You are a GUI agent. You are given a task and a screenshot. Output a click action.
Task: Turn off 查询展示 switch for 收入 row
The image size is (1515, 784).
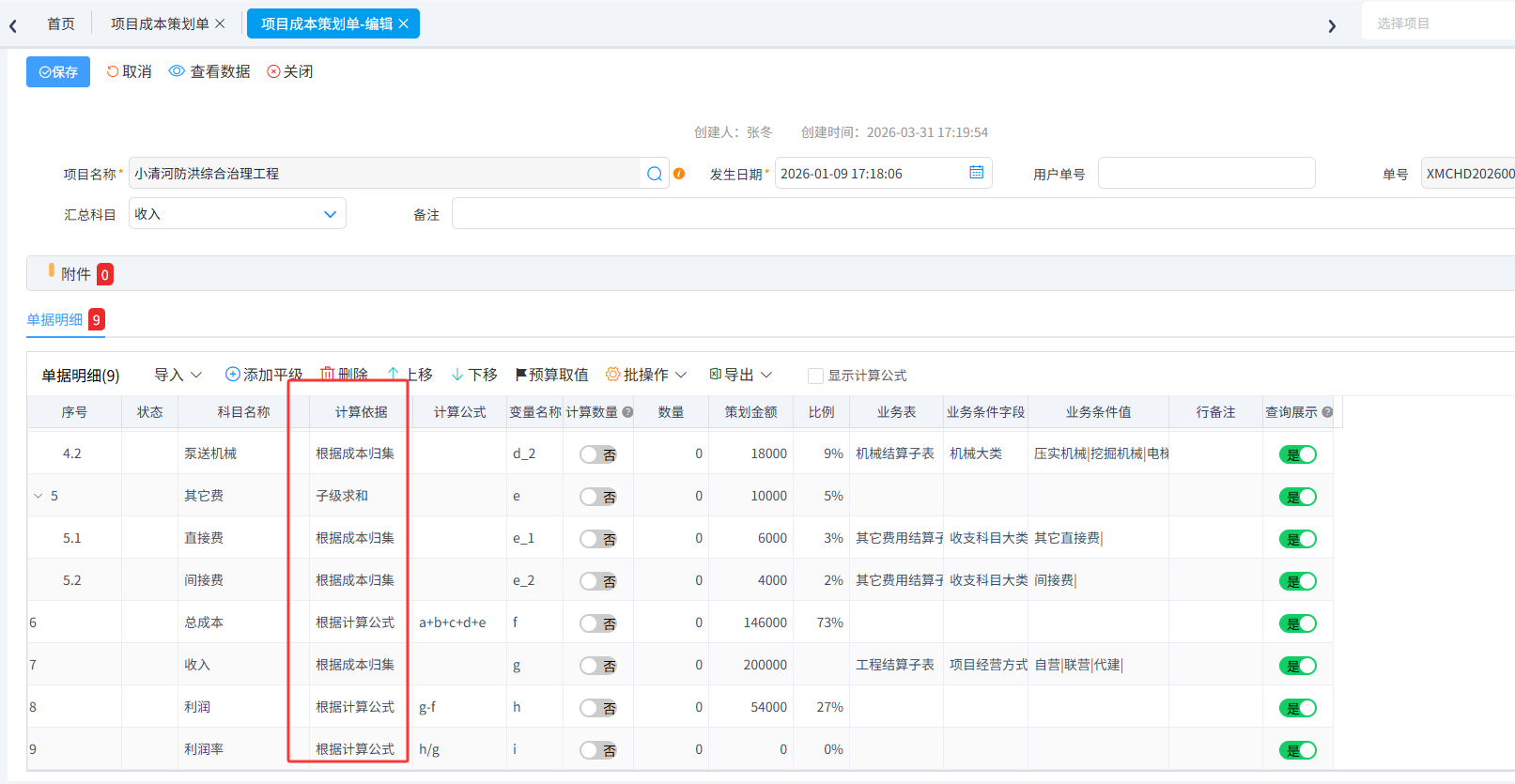(1298, 666)
